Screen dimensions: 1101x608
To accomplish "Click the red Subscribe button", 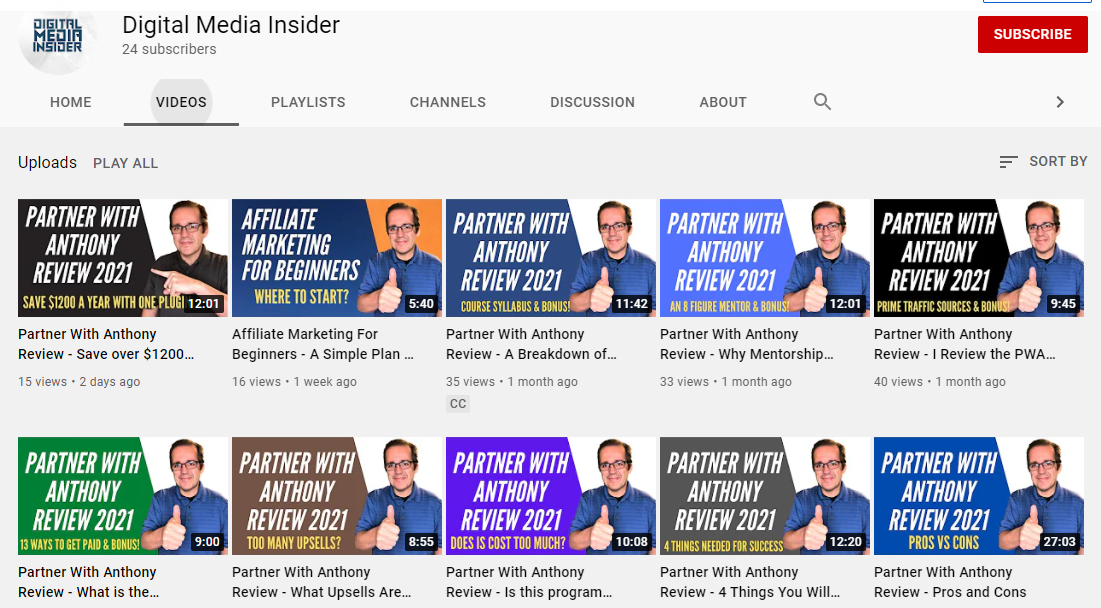I will (1032, 34).
